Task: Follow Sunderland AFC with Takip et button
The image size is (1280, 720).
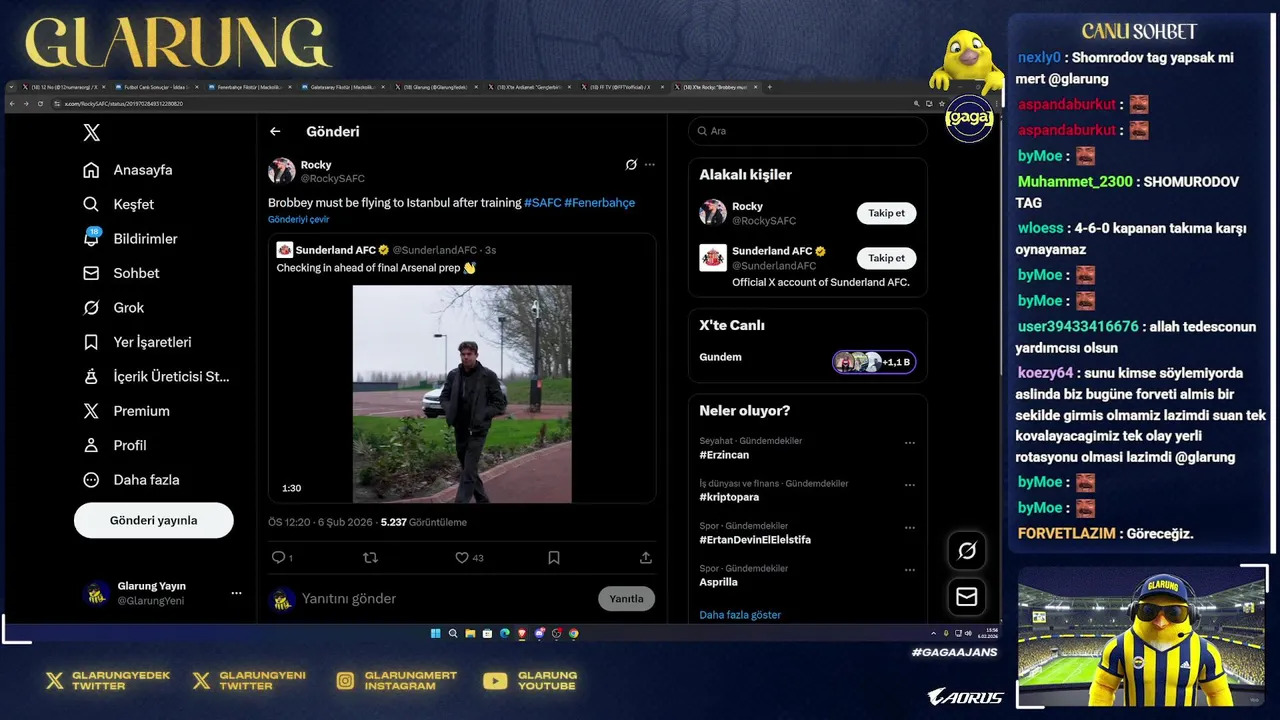Action: coord(886,258)
